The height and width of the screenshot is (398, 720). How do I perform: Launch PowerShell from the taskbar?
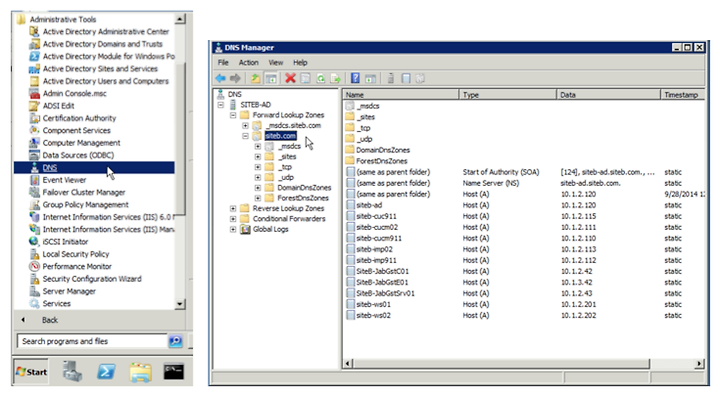pyautogui.click(x=106, y=371)
